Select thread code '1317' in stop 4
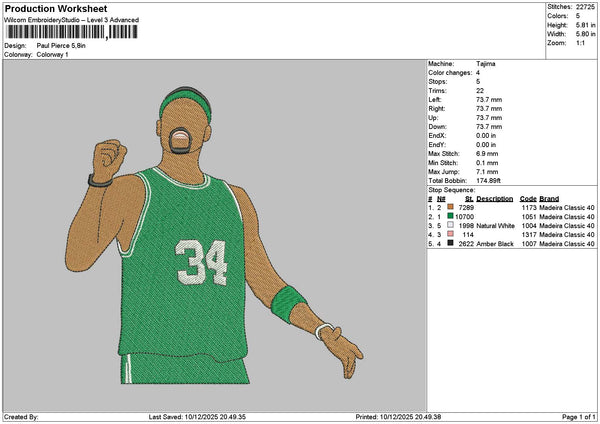 (529, 235)
